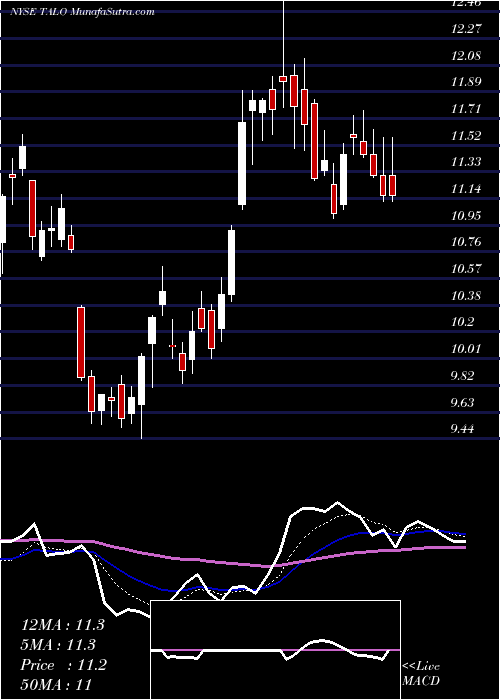Click the 10.01 price axis label
Screen dimensions: 500x700
point(466,349)
